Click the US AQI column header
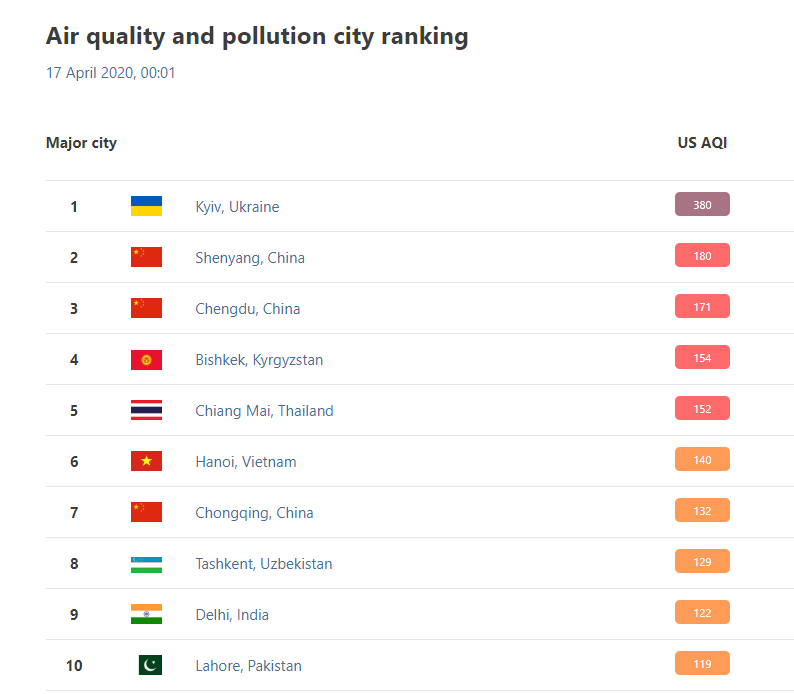This screenshot has height=694, width=794. click(x=702, y=143)
